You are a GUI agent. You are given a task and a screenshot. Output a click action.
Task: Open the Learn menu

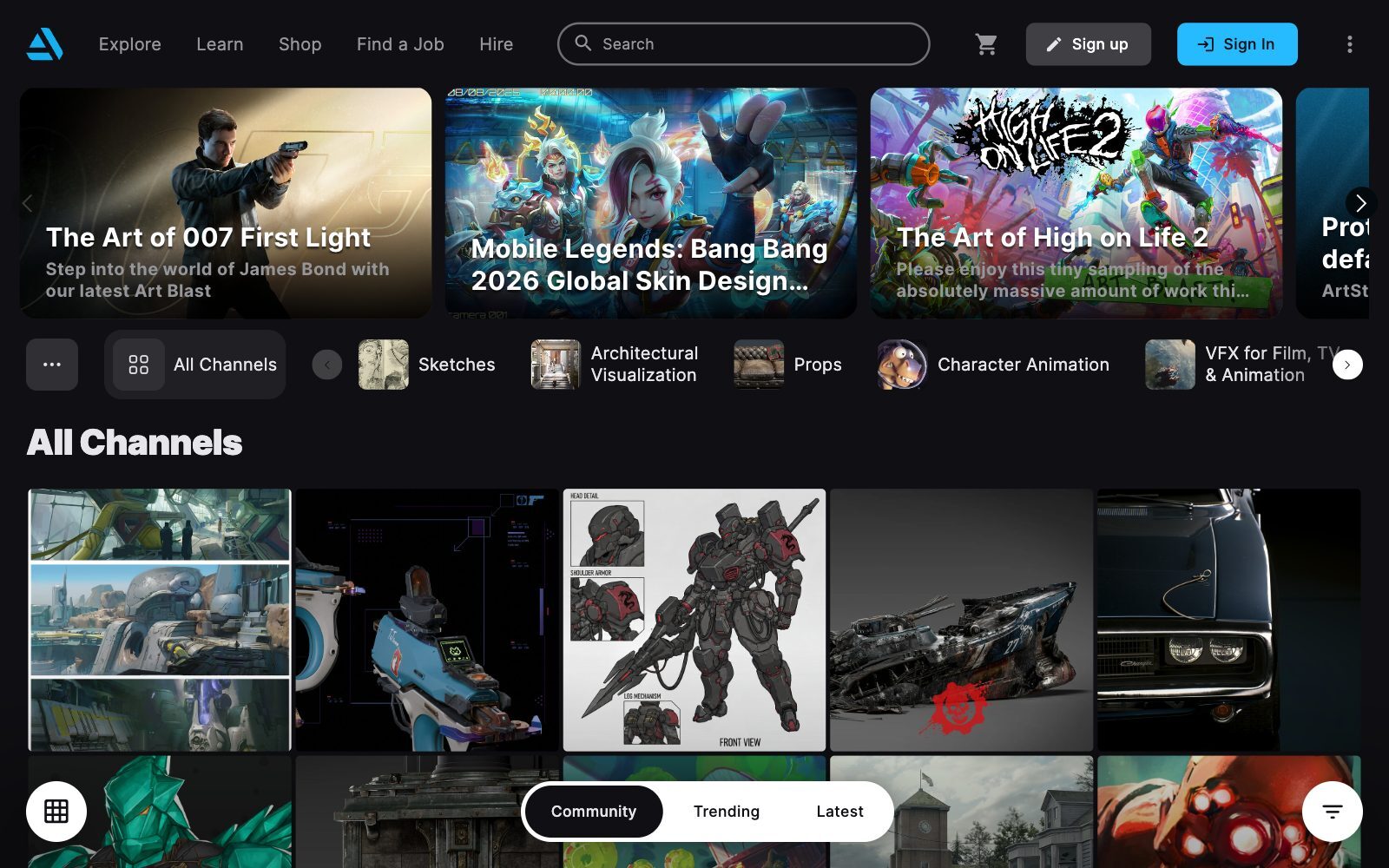[x=220, y=44]
